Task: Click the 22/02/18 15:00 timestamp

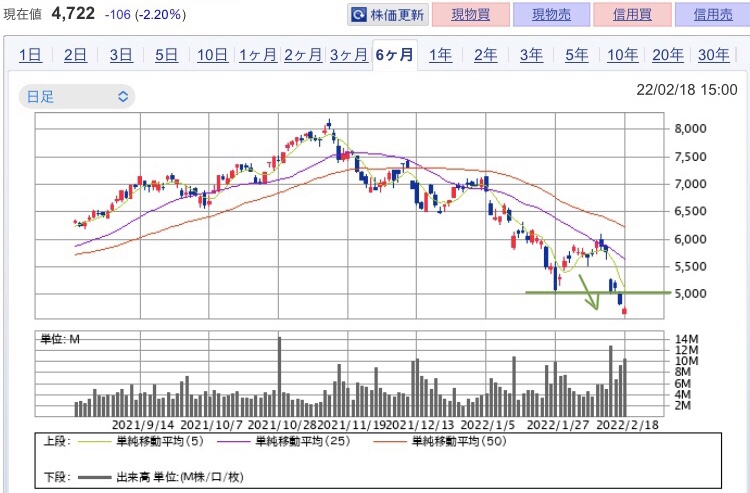Action: point(686,89)
